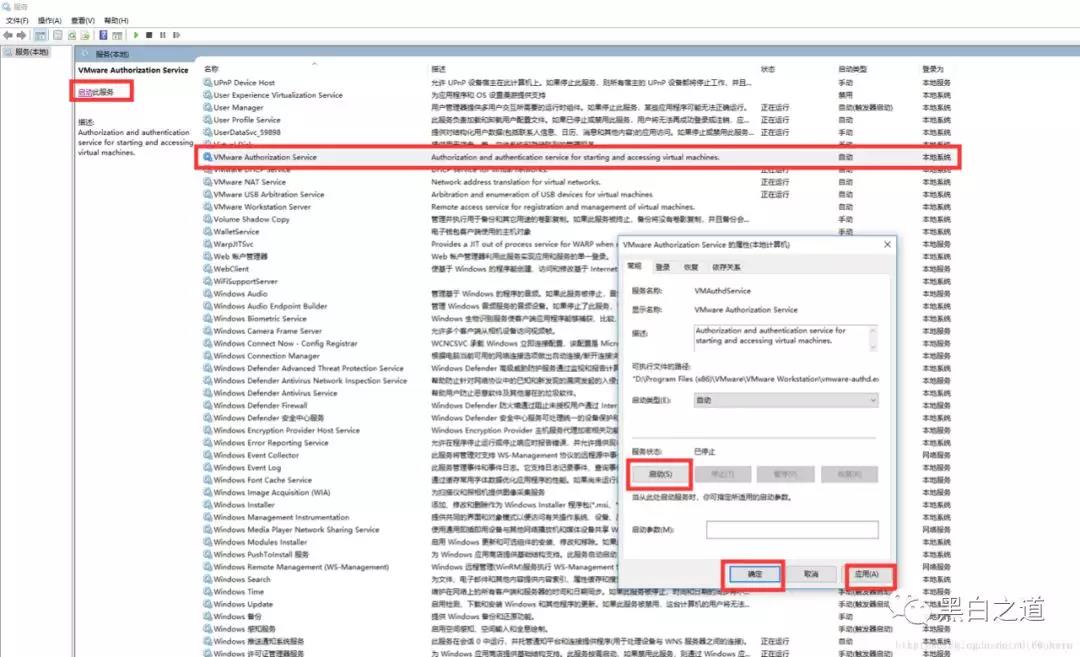Sort services by the 登录为 column header
This screenshot has height=657, width=1080.
pos(933,69)
